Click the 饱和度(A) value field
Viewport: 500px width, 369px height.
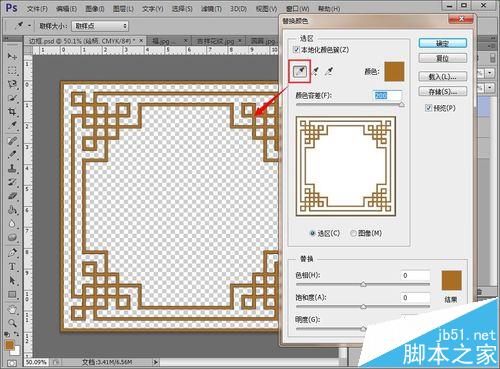(x=415, y=297)
